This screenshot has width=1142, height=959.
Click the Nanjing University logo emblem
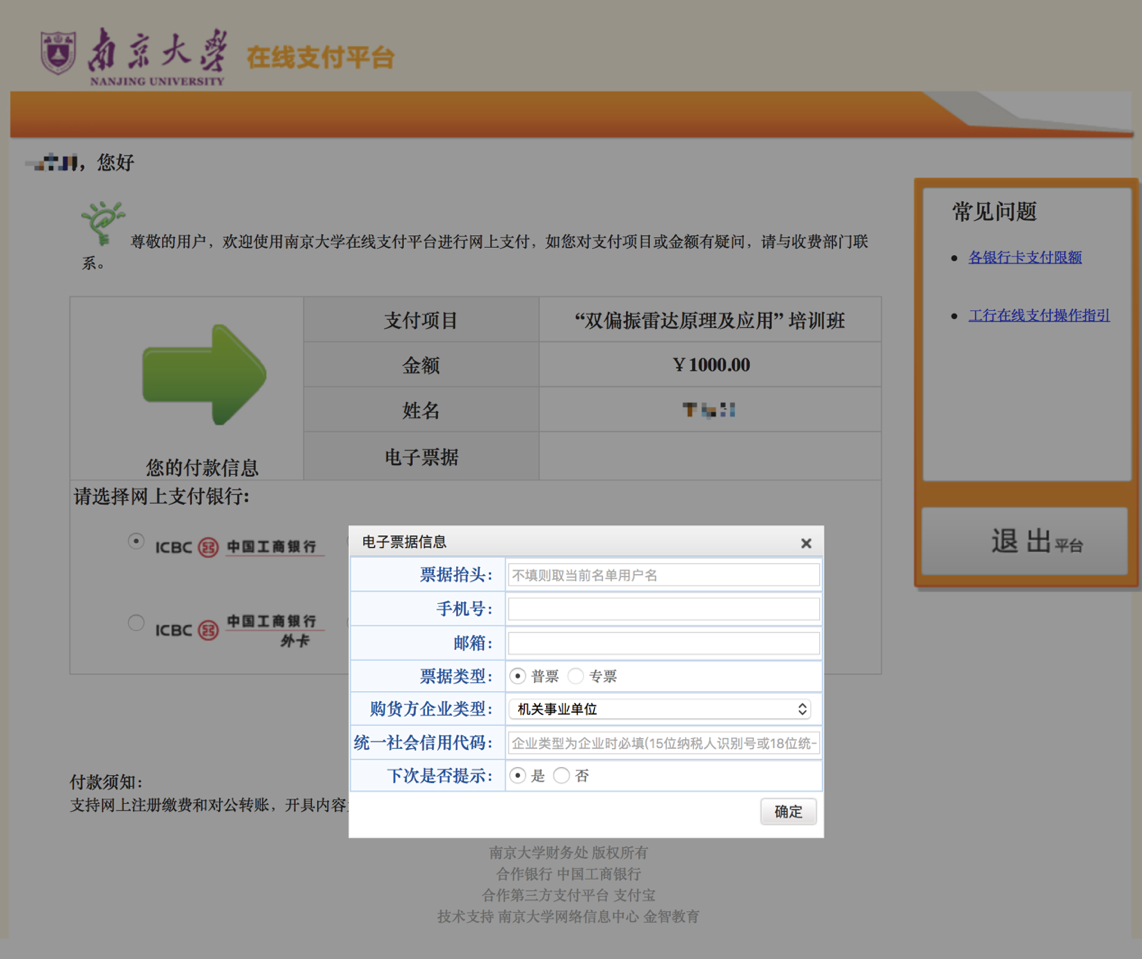pyautogui.click(x=58, y=52)
